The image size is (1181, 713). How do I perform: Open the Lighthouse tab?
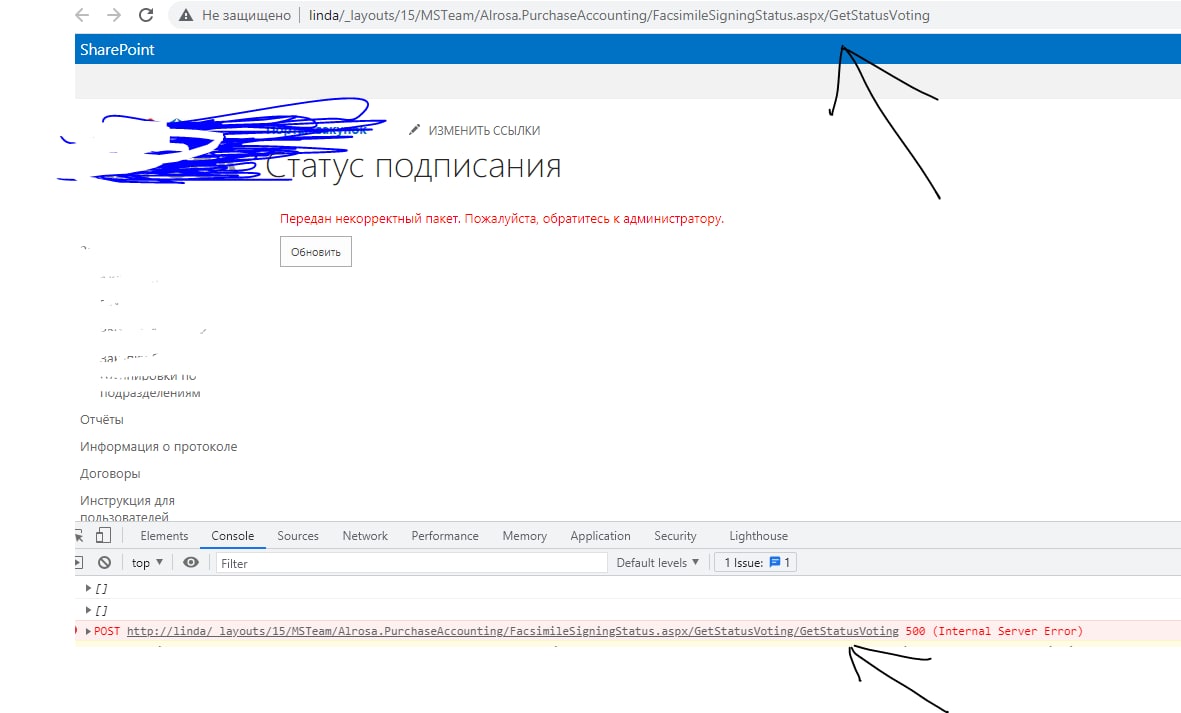pyautogui.click(x=758, y=535)
